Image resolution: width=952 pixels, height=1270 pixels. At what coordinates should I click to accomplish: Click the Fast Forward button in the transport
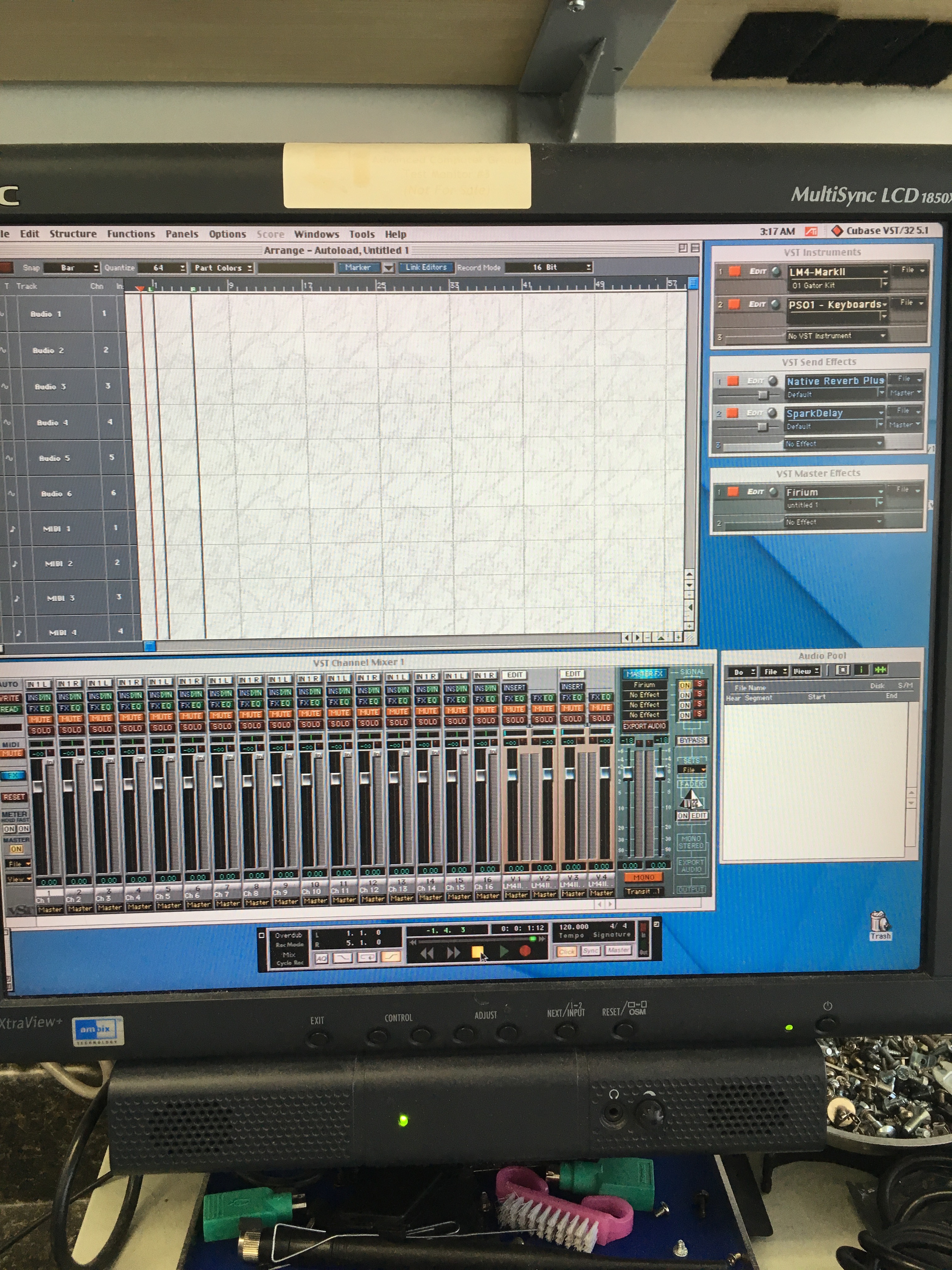(x=453, y=952)
